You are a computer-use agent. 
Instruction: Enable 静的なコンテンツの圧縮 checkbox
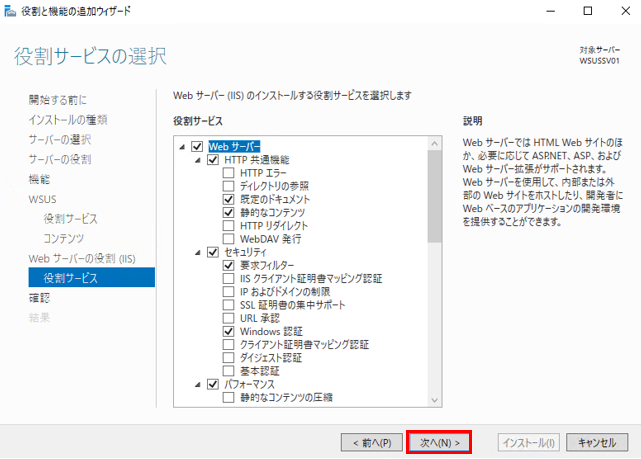coord(229,397)
